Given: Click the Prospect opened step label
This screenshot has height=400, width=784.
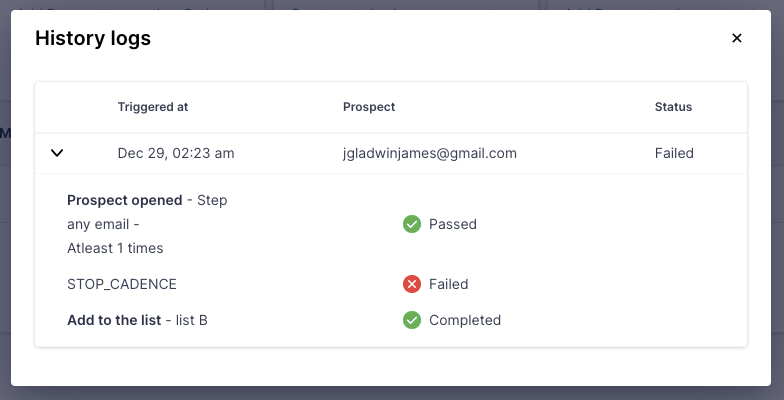Looking at the screenshot, I should tap(125, 200).
